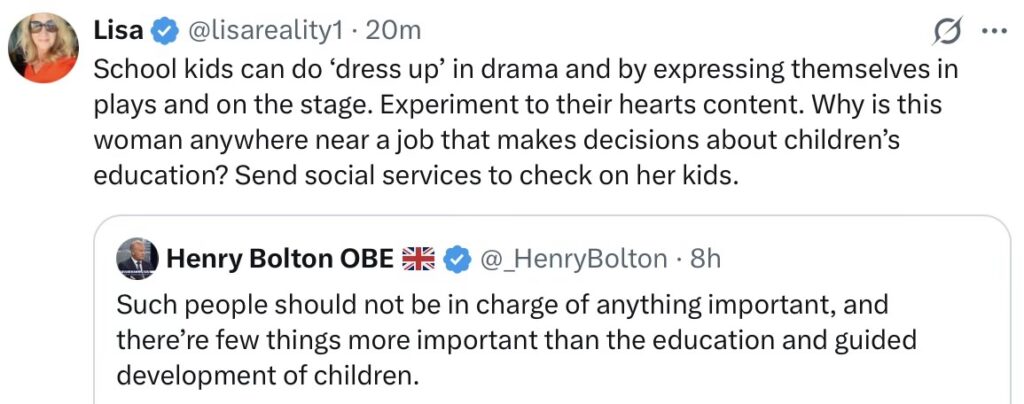Open the Lisa display name link

click(x=118, y=31)
